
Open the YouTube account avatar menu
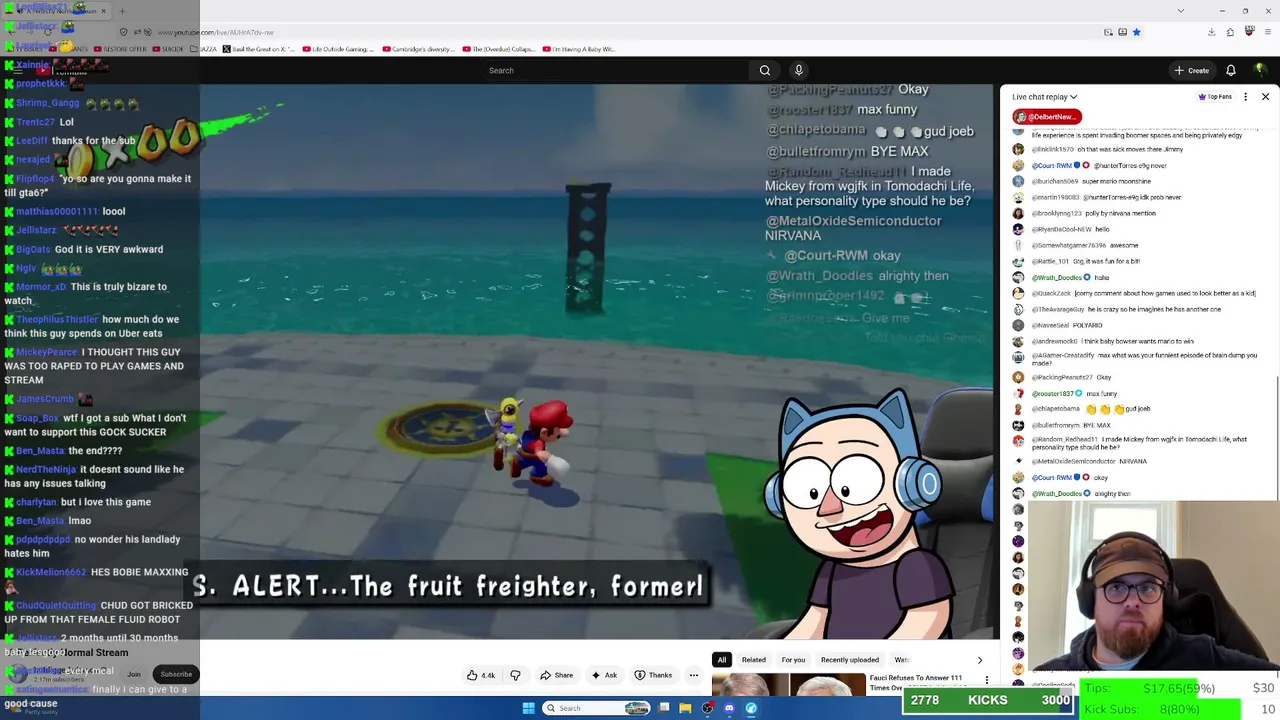pos(1261,70)
